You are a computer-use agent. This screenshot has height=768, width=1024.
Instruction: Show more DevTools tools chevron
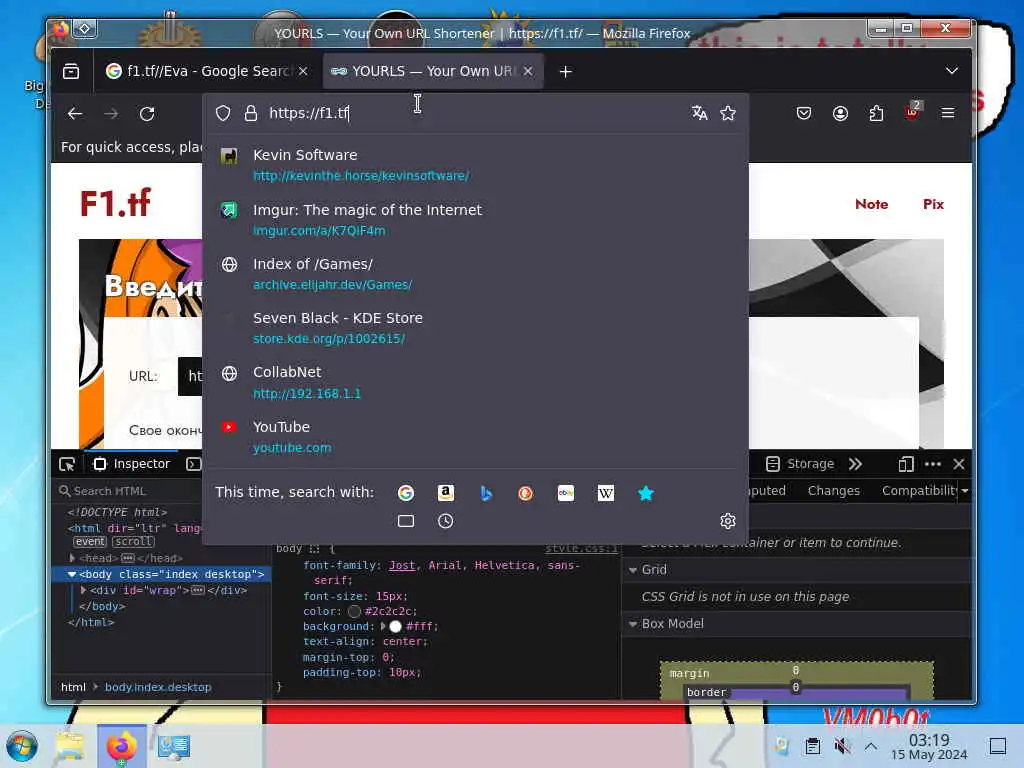(x=855, y=464)
